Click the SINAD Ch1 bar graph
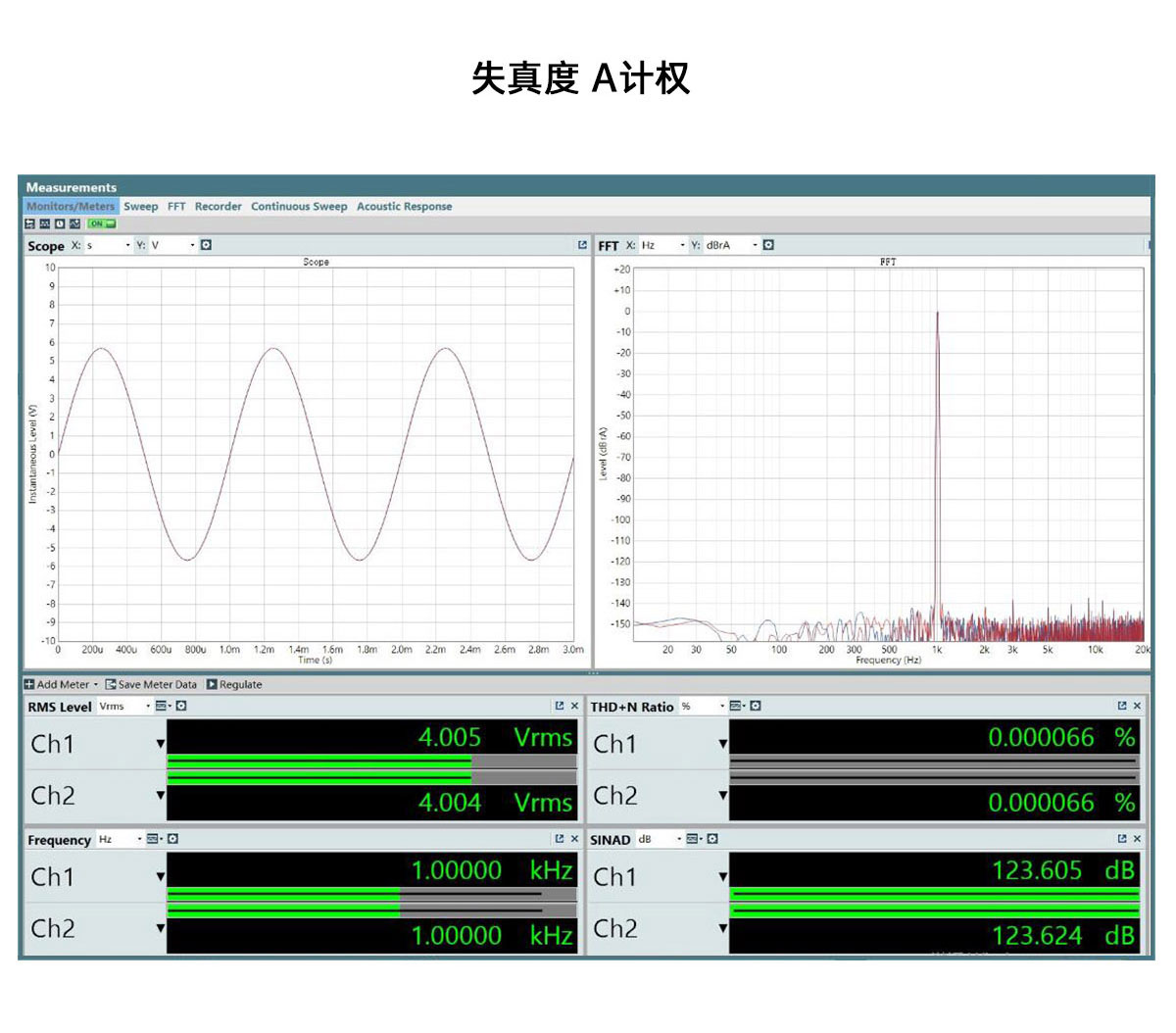1176x1033 pixels. pyautogui.click(x=935, y=894)
